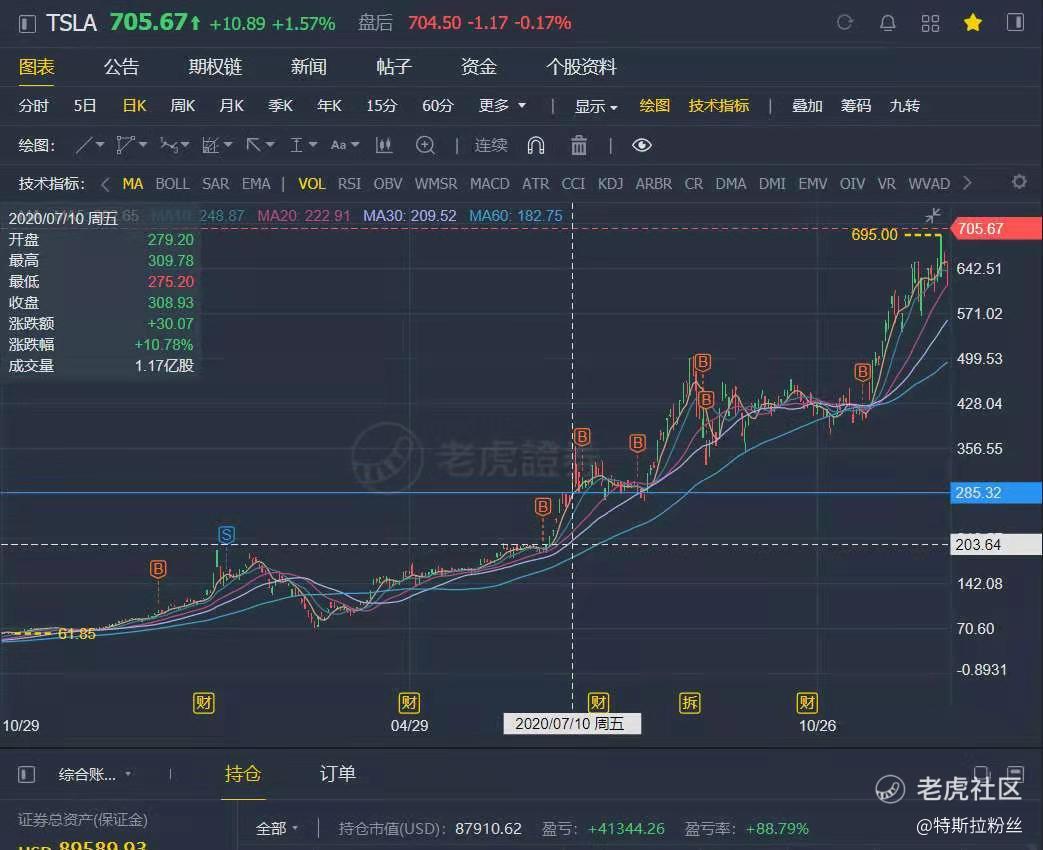This screenshot has width=1043, height=850.
Task: Switch to the 期权链 tab
Action: tap(215, 67)
